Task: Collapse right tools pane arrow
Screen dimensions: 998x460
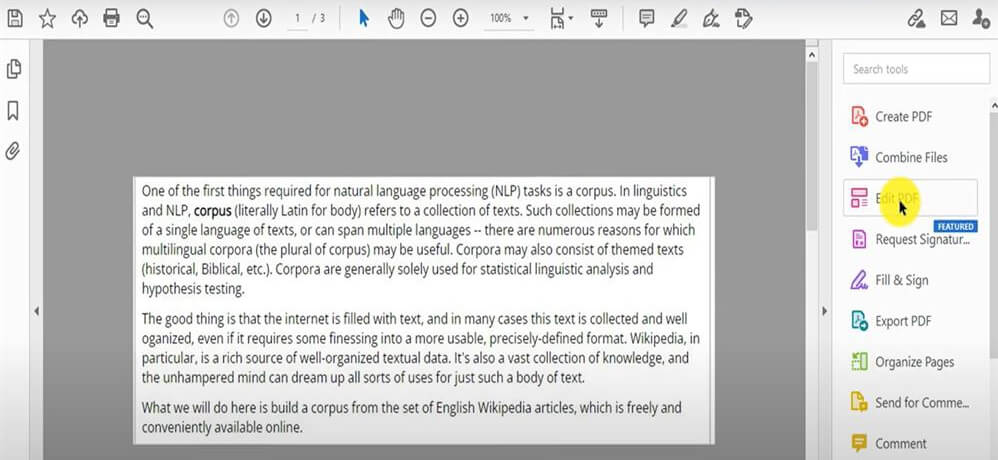Action: tap(825, 311)
